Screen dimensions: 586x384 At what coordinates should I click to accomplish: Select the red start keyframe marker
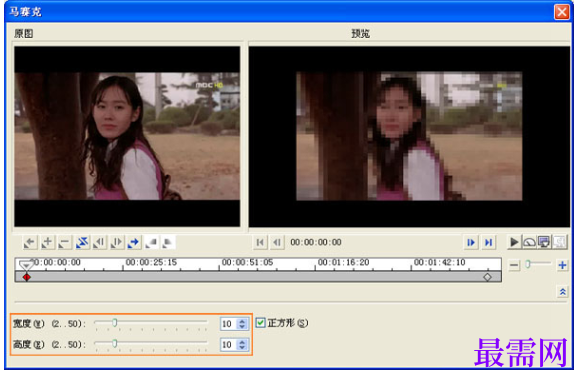[27, 277]
